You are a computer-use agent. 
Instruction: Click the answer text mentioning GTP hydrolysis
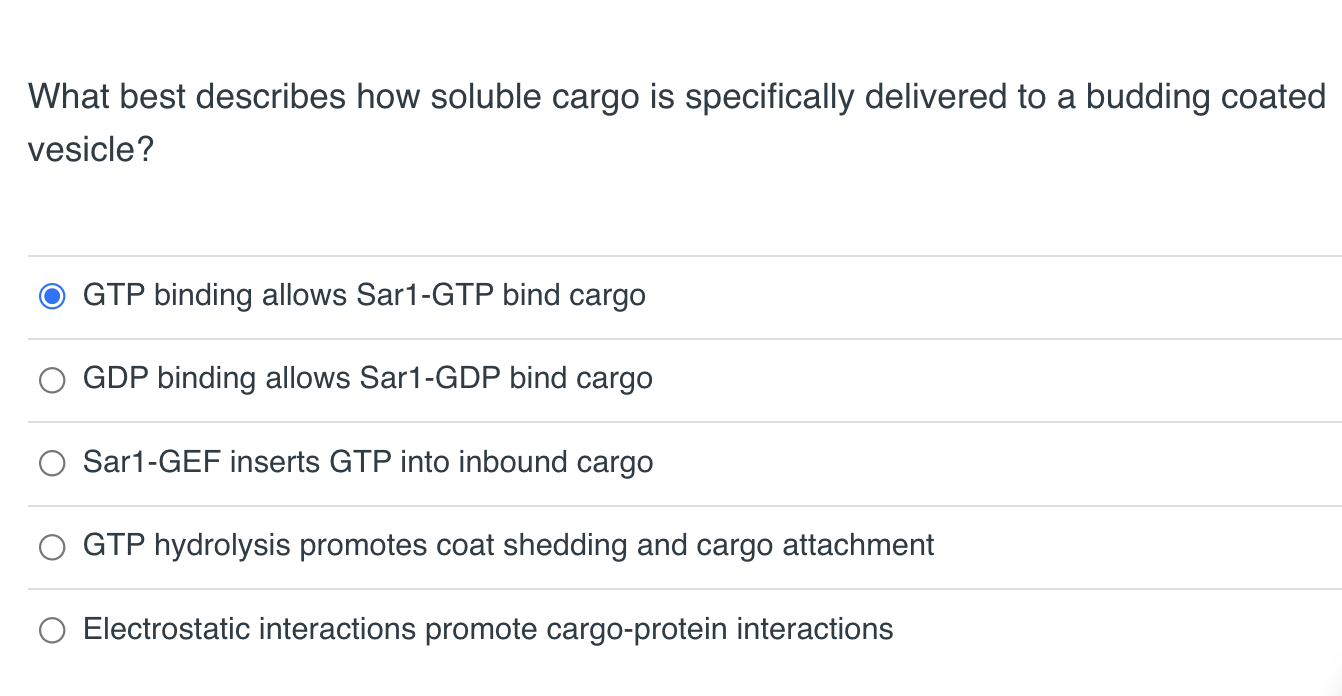[507, 546]
